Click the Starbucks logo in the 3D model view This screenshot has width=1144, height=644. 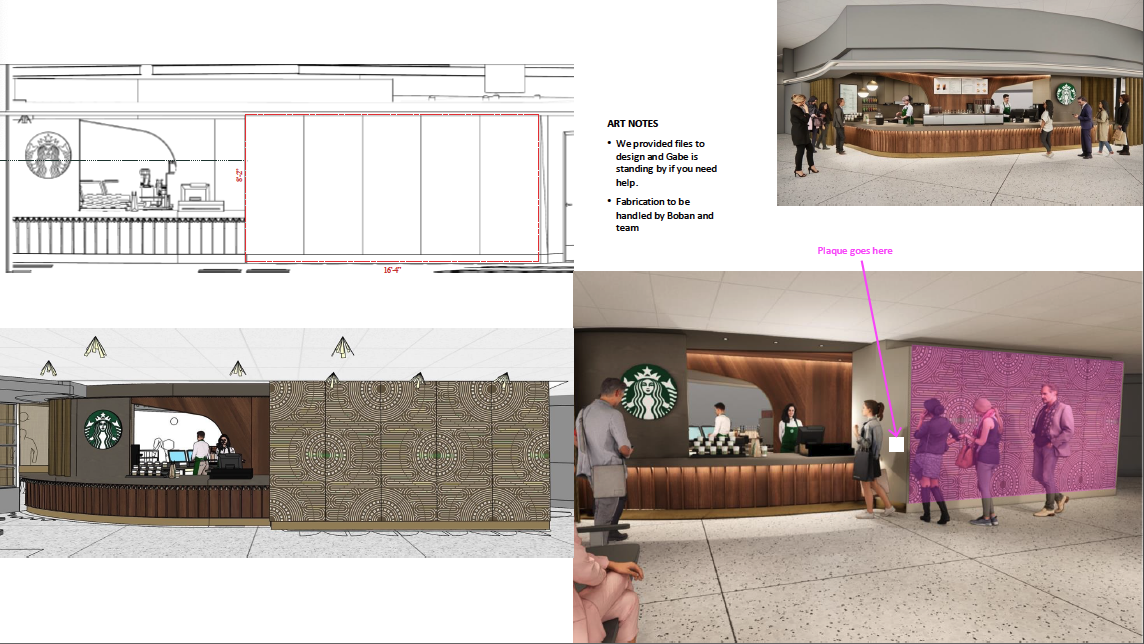pyautogui.click(x=103, y=429)
